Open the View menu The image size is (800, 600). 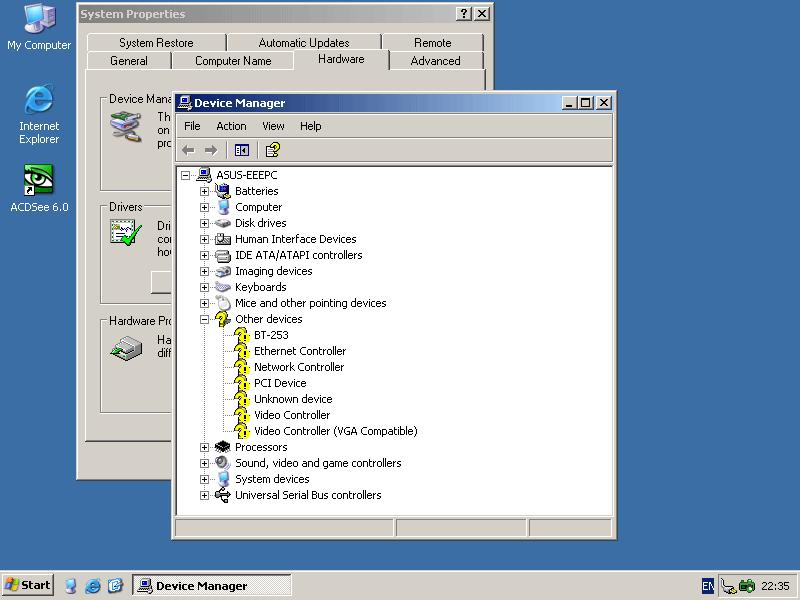(x=273, y=126)
